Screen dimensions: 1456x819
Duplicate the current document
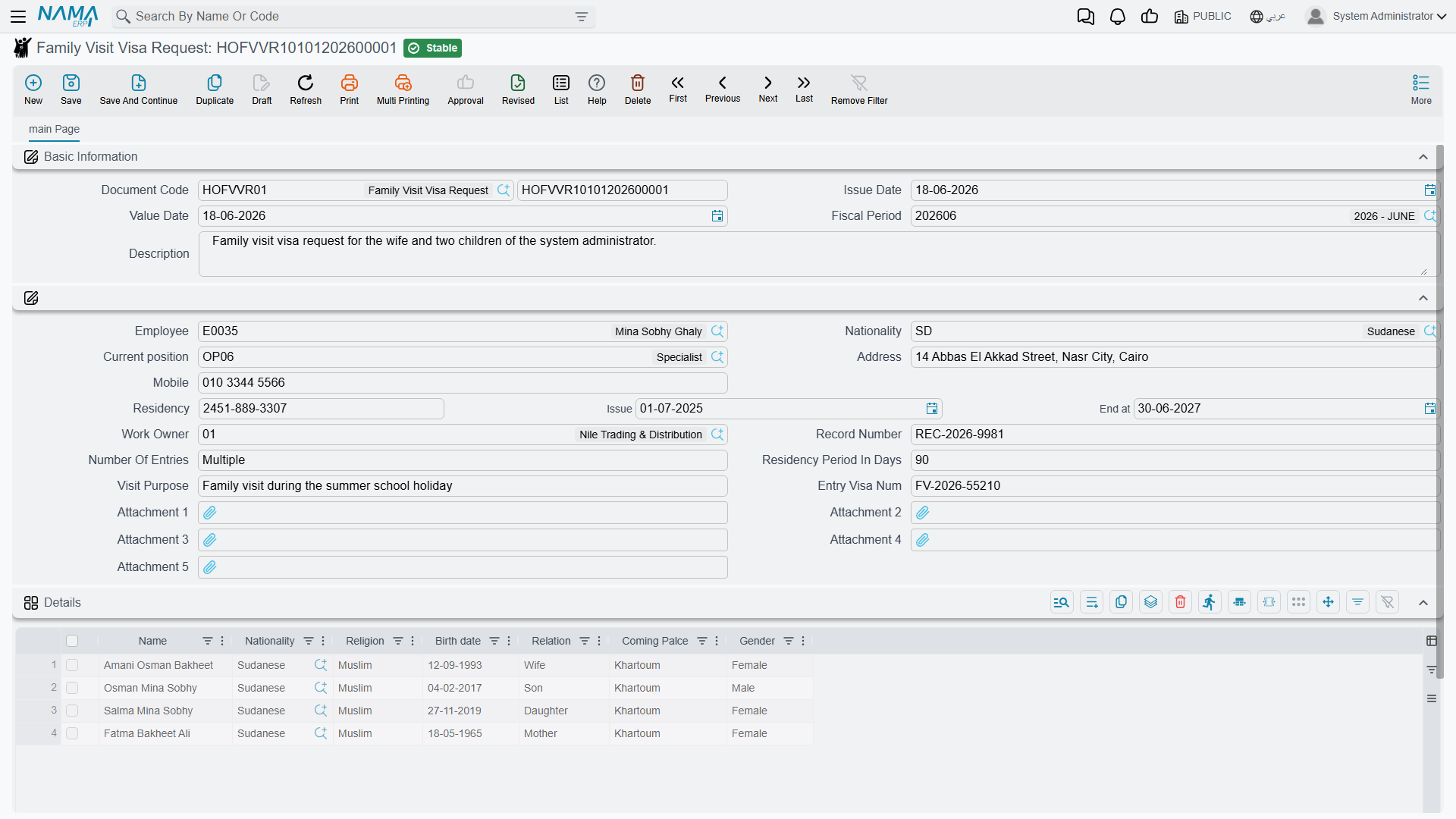pyautogui.click(x=215, y=89)
